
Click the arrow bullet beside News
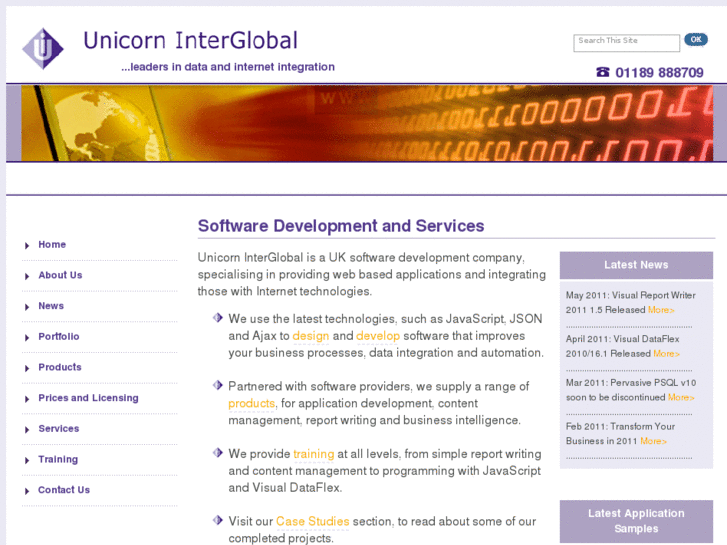[27, 307]
